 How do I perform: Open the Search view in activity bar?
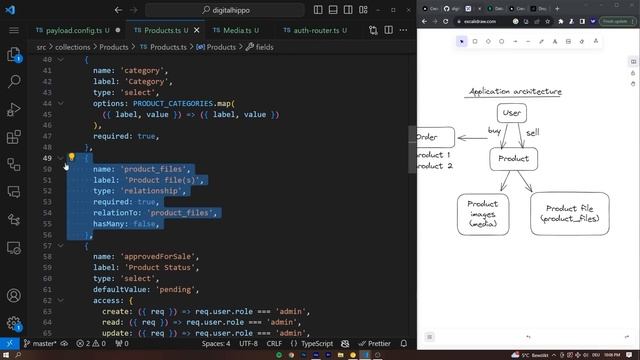pos(14,82)
